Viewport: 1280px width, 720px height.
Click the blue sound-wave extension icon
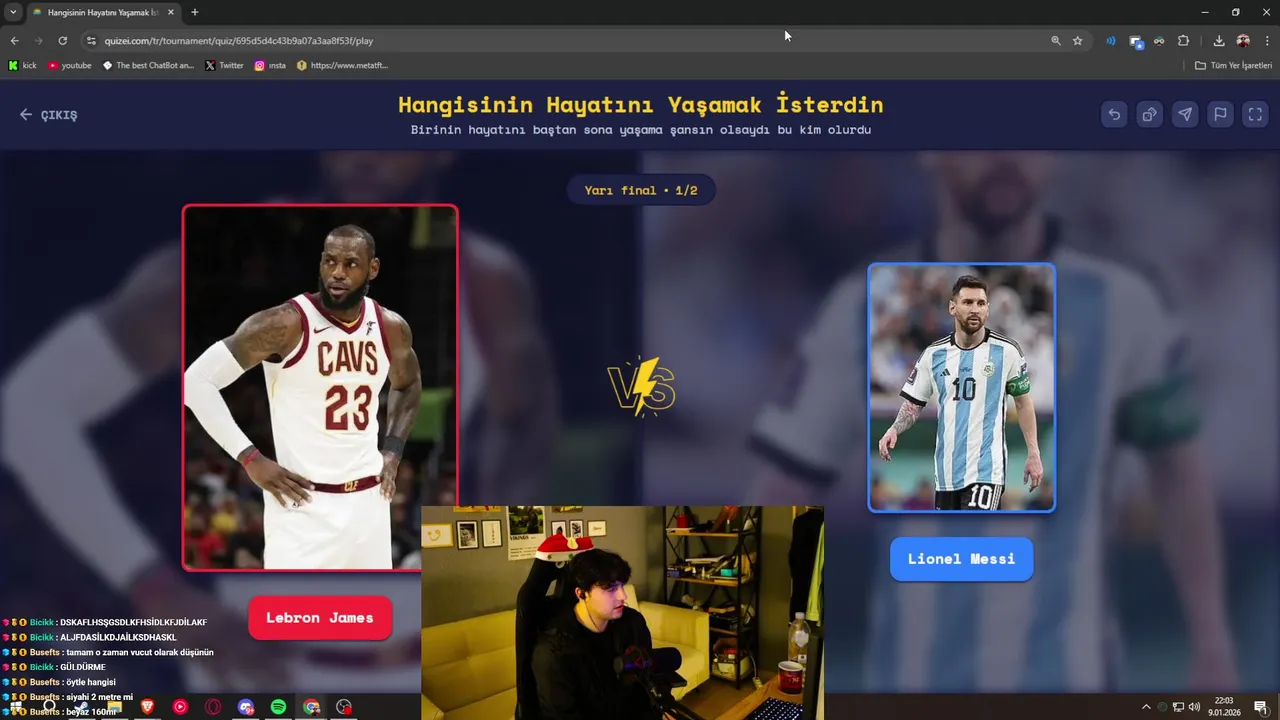(1110, 41)
